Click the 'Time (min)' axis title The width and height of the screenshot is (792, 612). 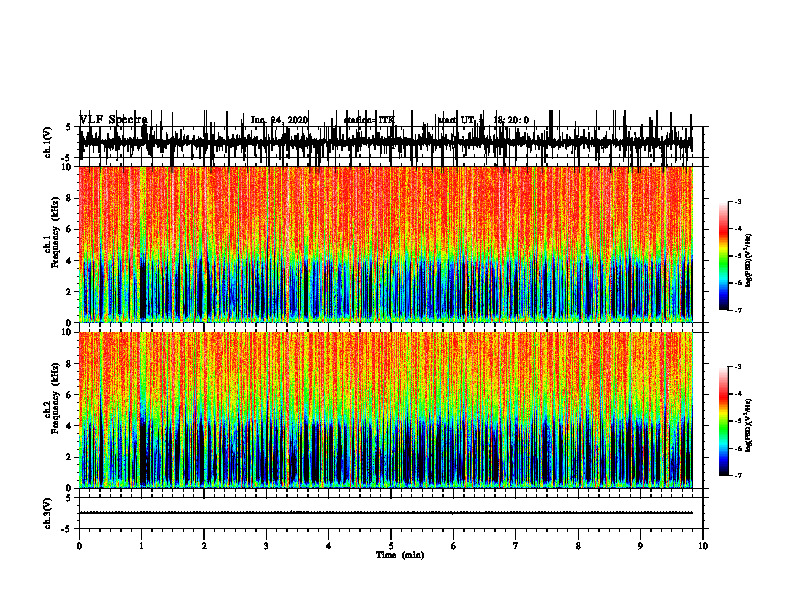pos(400,555)
